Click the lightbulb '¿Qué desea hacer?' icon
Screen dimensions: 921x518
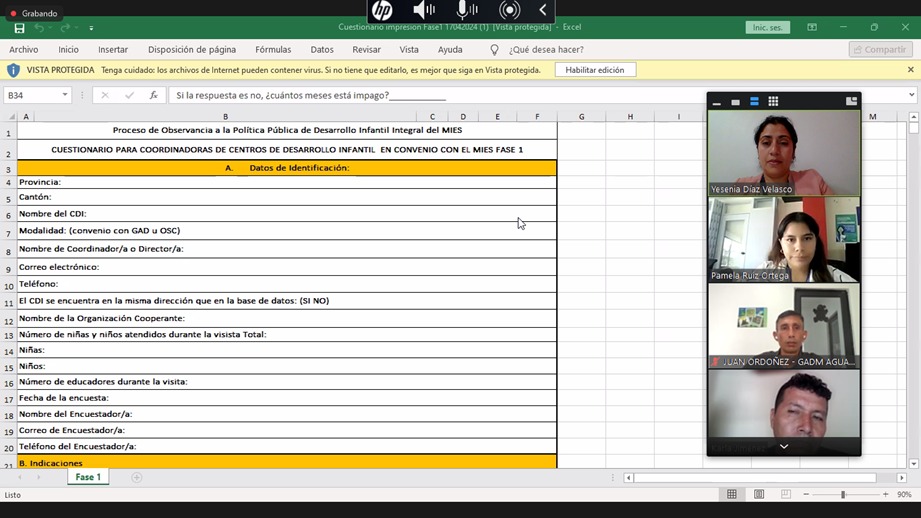[494, 49]
